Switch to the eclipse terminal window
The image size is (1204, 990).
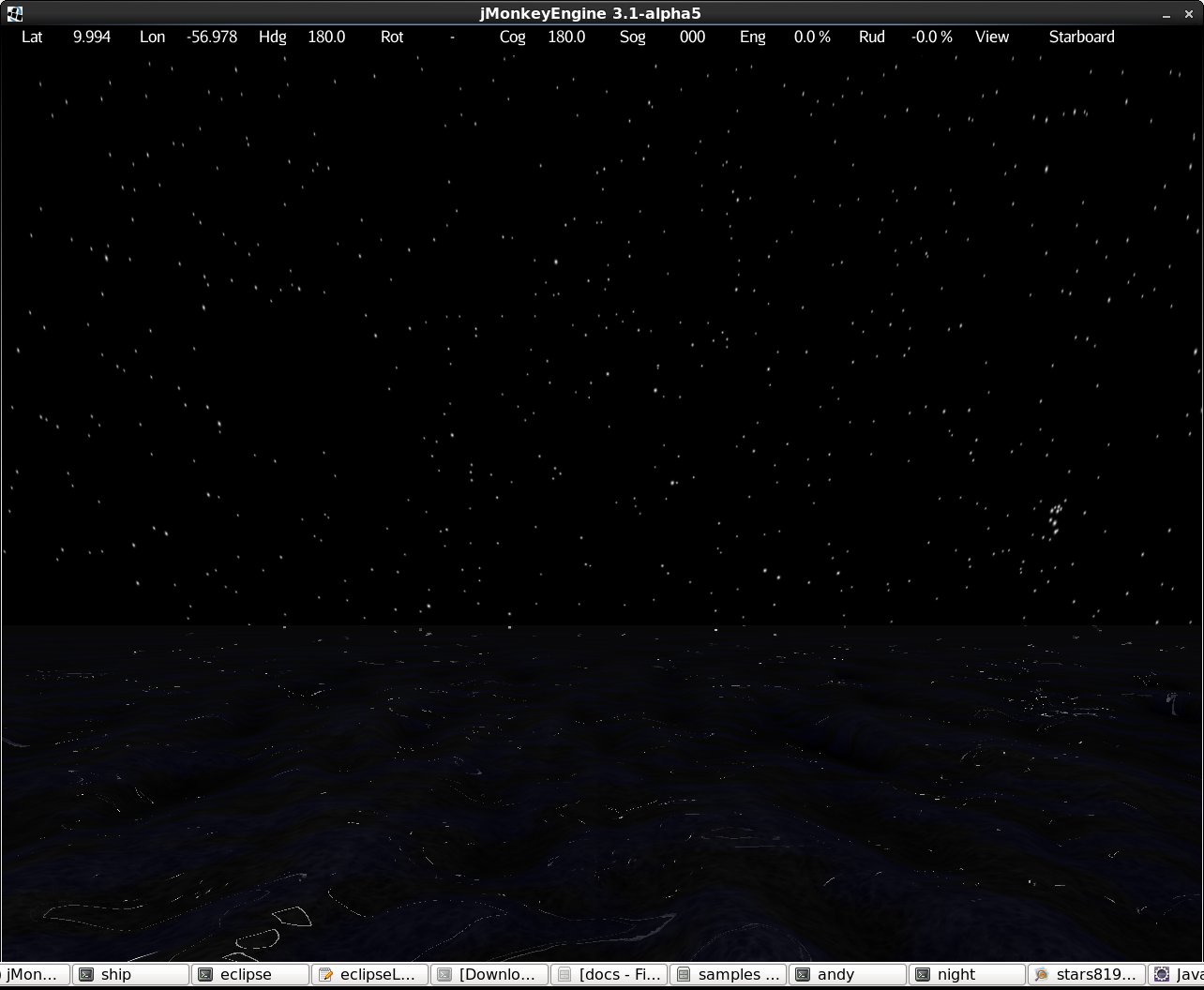click(250, 974)
